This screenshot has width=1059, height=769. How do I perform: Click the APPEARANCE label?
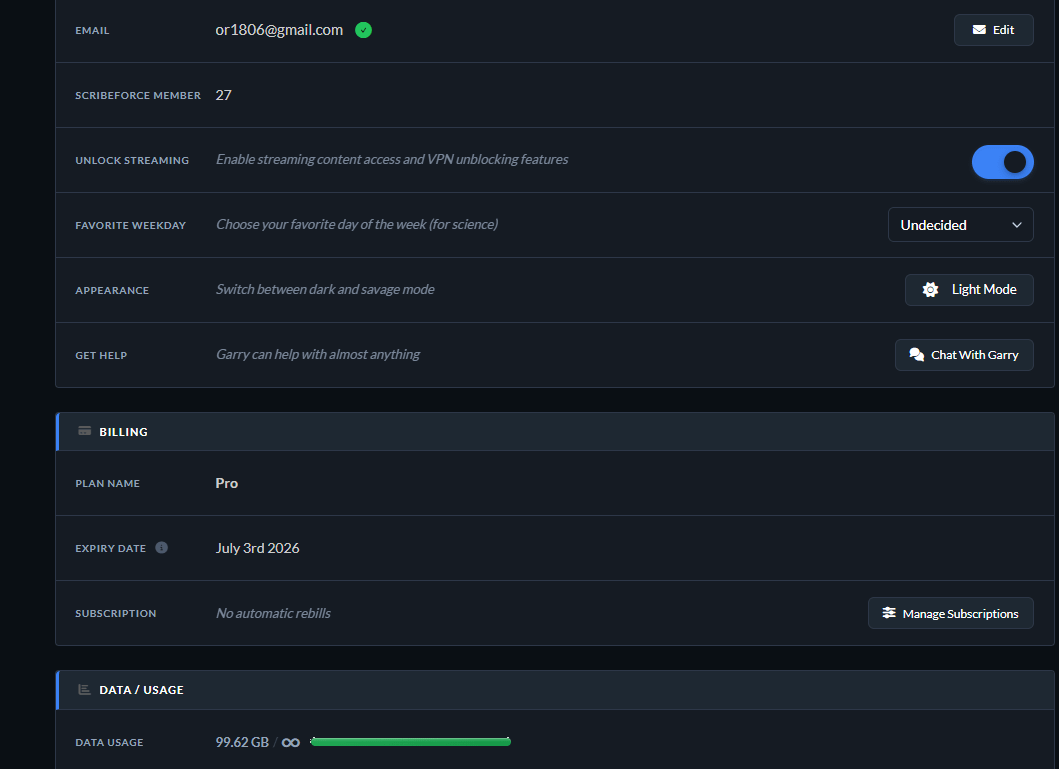click(x=112, y=290)
